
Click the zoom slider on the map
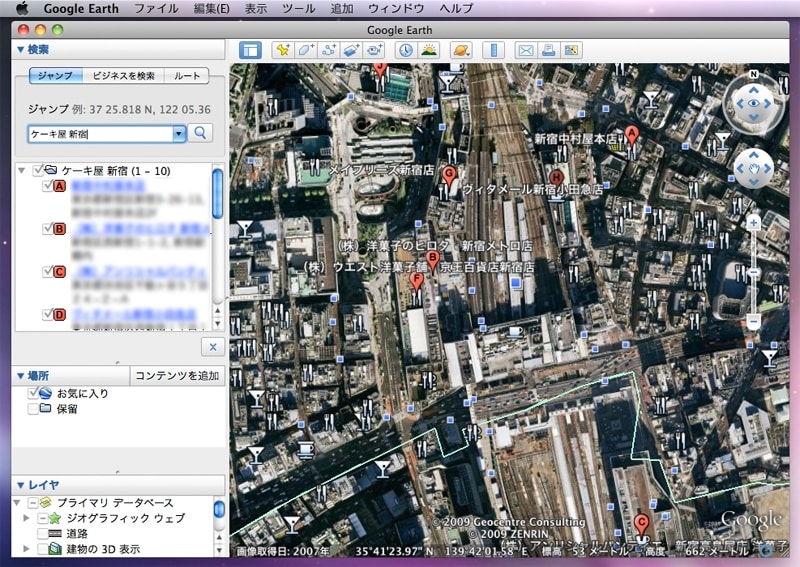tap(754, 272)
